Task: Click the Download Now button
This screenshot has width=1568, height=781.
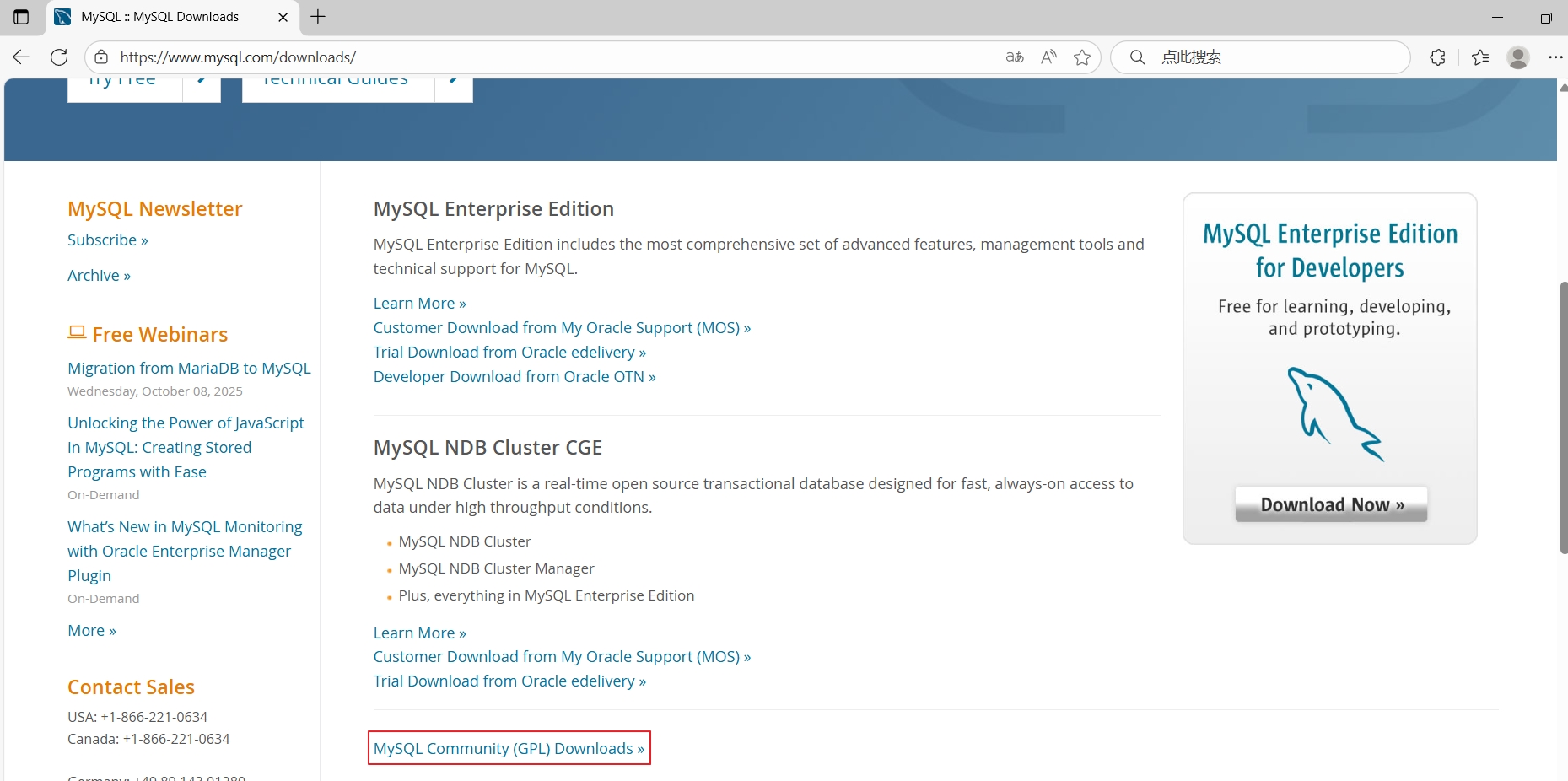Action: click(1331, 504)
